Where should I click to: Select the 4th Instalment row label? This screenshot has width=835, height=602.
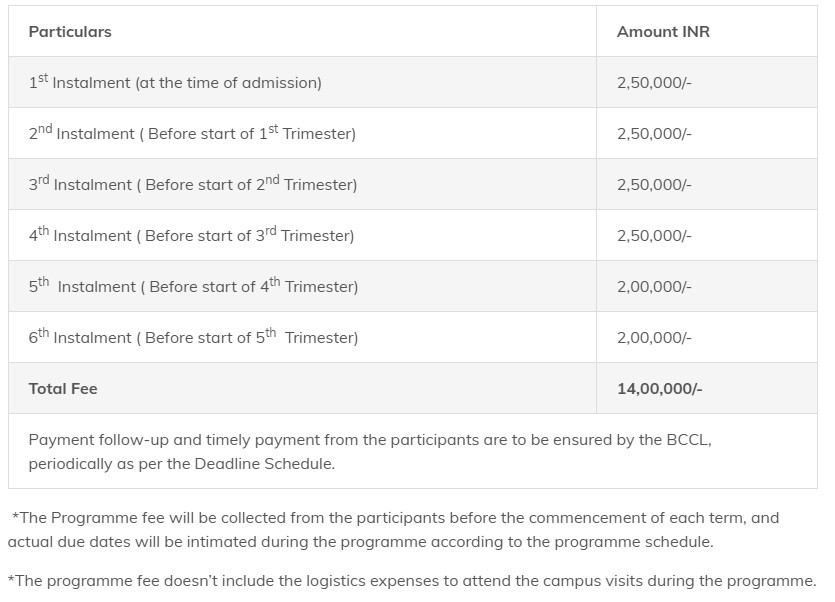pos(191,236)
